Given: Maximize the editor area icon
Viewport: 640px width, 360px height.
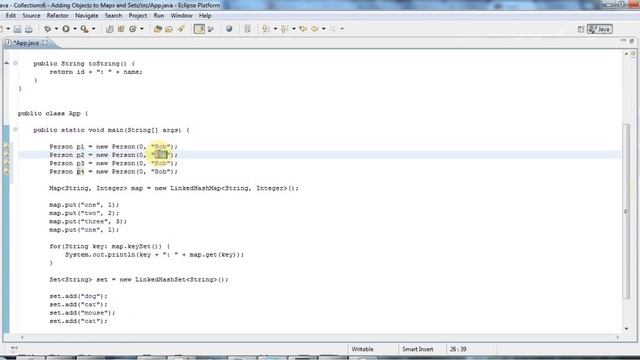Looking at the screenshot, I should [632, 41].
